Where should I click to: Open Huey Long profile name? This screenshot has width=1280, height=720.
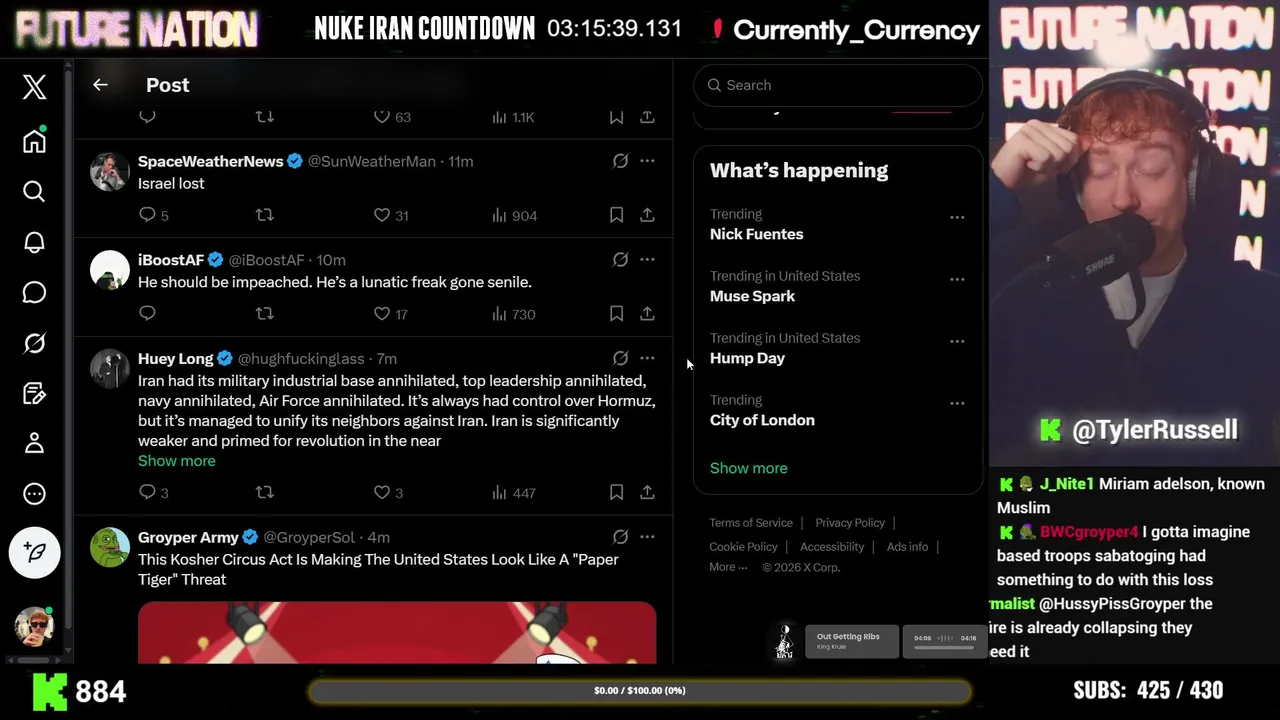(175, 358)
